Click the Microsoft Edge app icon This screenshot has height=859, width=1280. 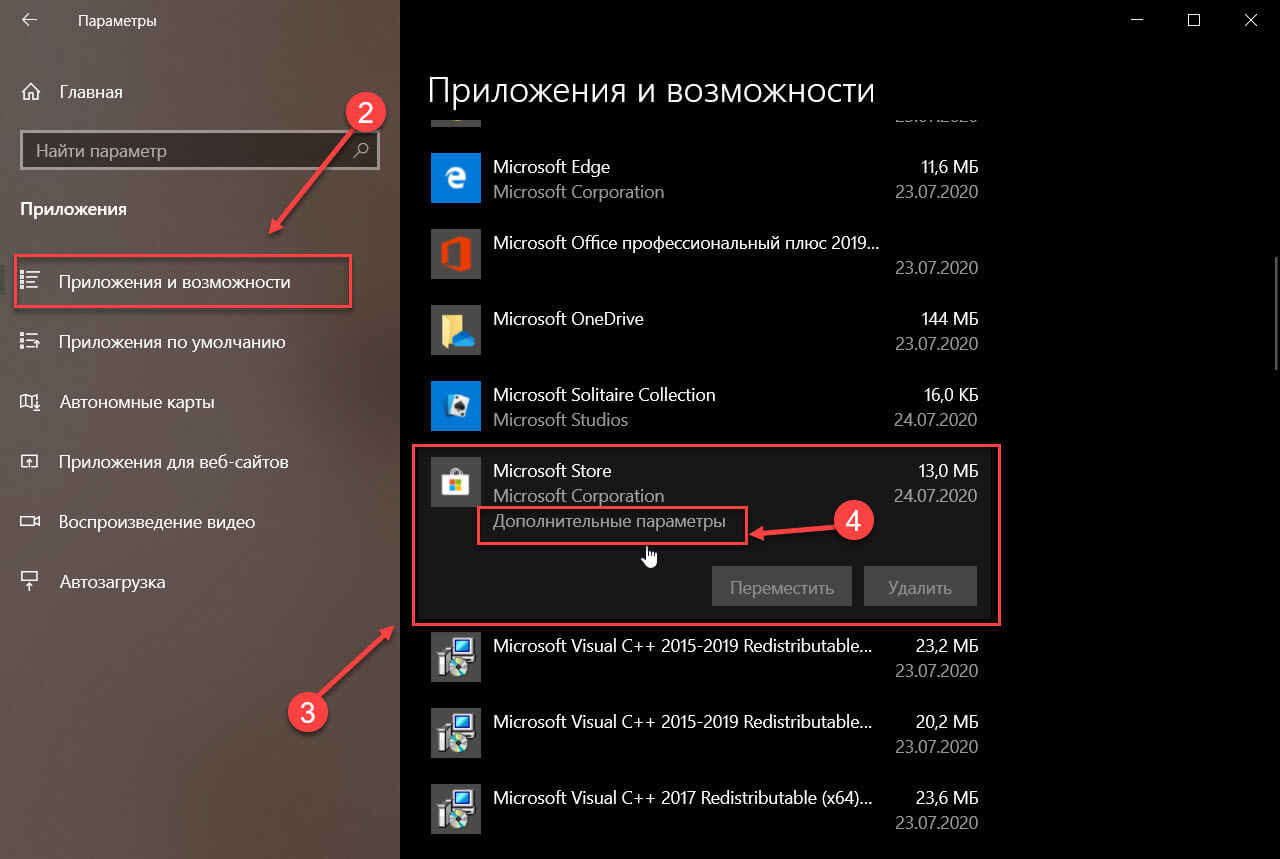point(455,178)
